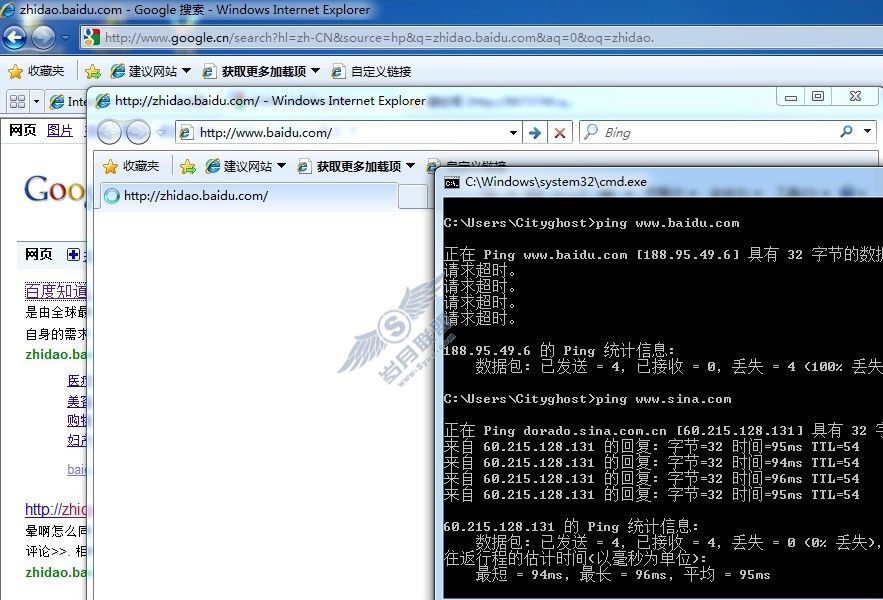Image resolution: width=883 pixels, height=600 pixels.
Task: Maximize the zhidao.baidu.com IE window
Action: [818, 96]
